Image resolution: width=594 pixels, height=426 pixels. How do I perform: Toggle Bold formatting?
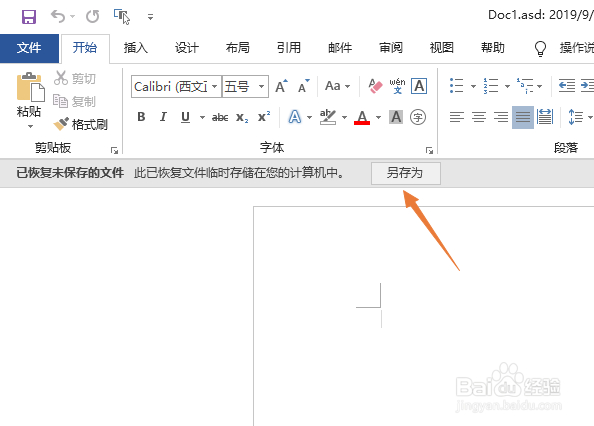coord(141,117)
